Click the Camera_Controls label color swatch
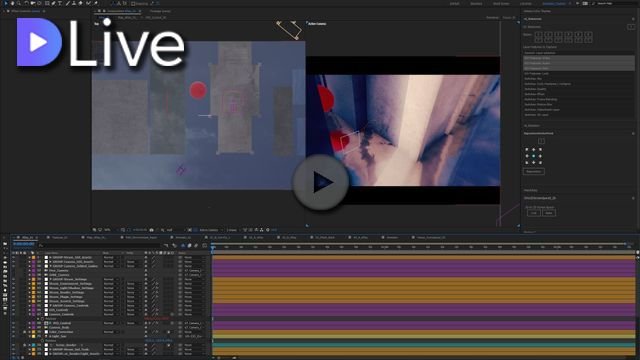 pyautogui.click(x=33, y=314)
